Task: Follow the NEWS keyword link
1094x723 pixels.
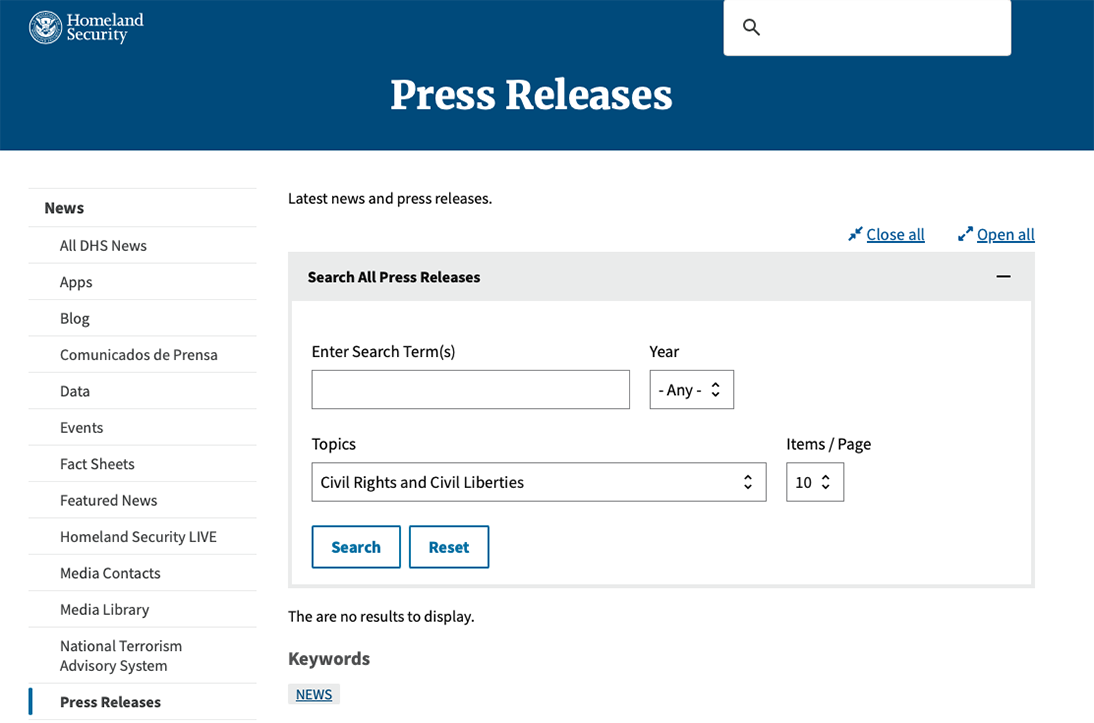Action: pyautogui.click(x=314, y=694)
